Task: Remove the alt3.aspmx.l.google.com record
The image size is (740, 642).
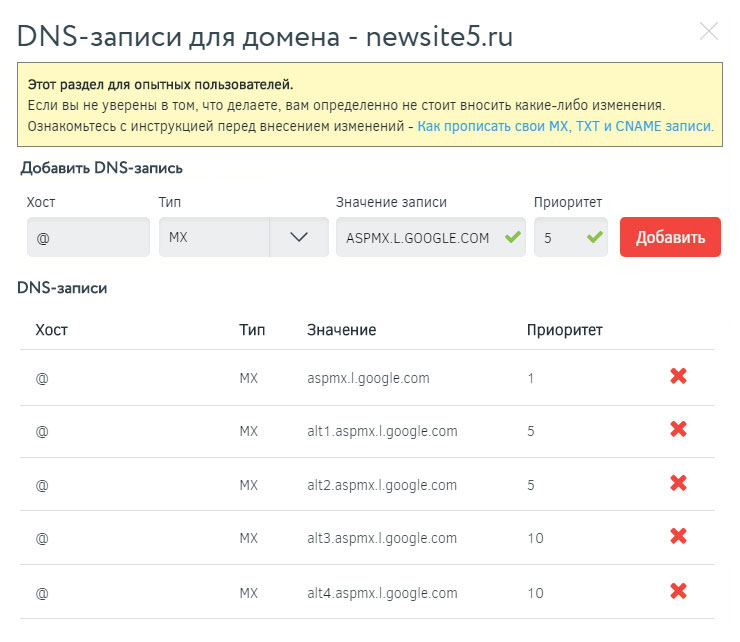Action: click(678, 537)
